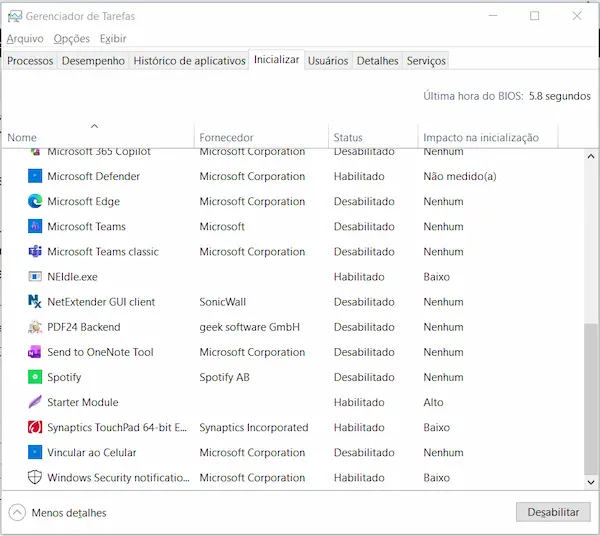The width and height of the screenshot is (600, 536).
Task: Select the Vincular ao Celular name
Action: click(x=92, y=452)
